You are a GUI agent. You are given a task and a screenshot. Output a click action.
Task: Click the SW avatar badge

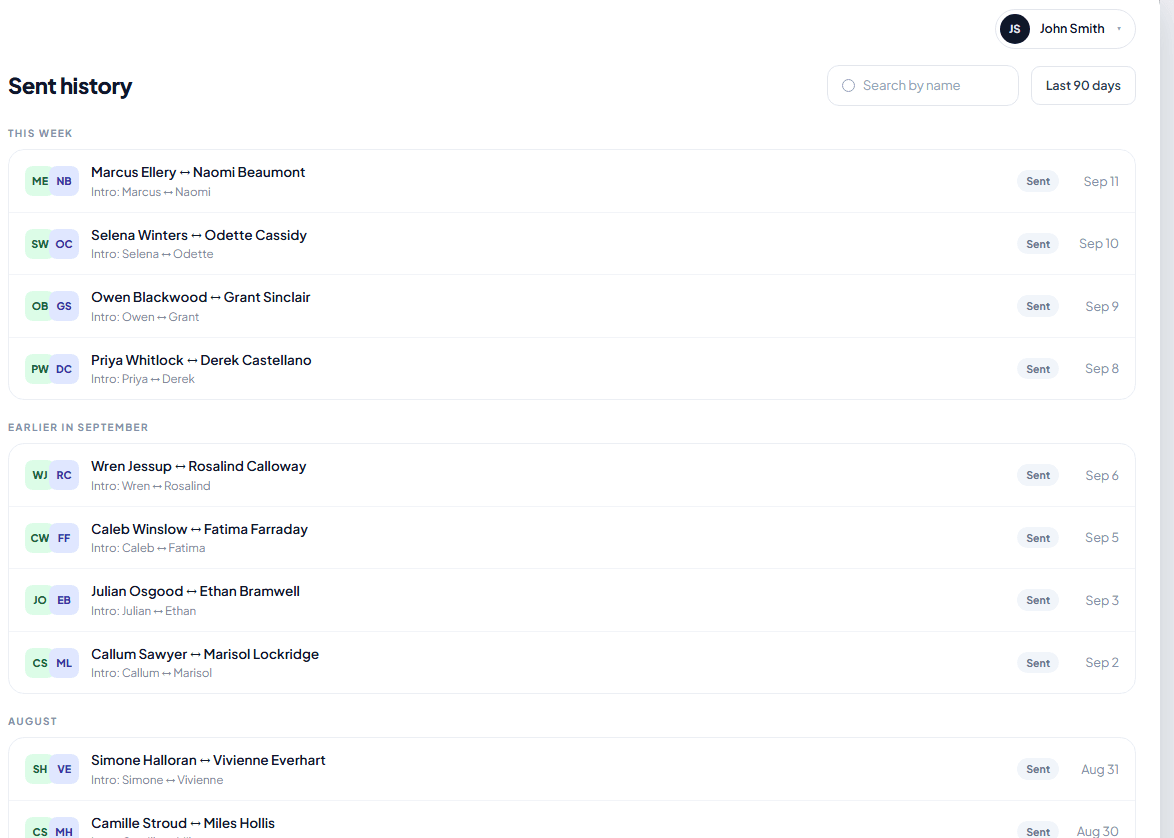[39, 244]
